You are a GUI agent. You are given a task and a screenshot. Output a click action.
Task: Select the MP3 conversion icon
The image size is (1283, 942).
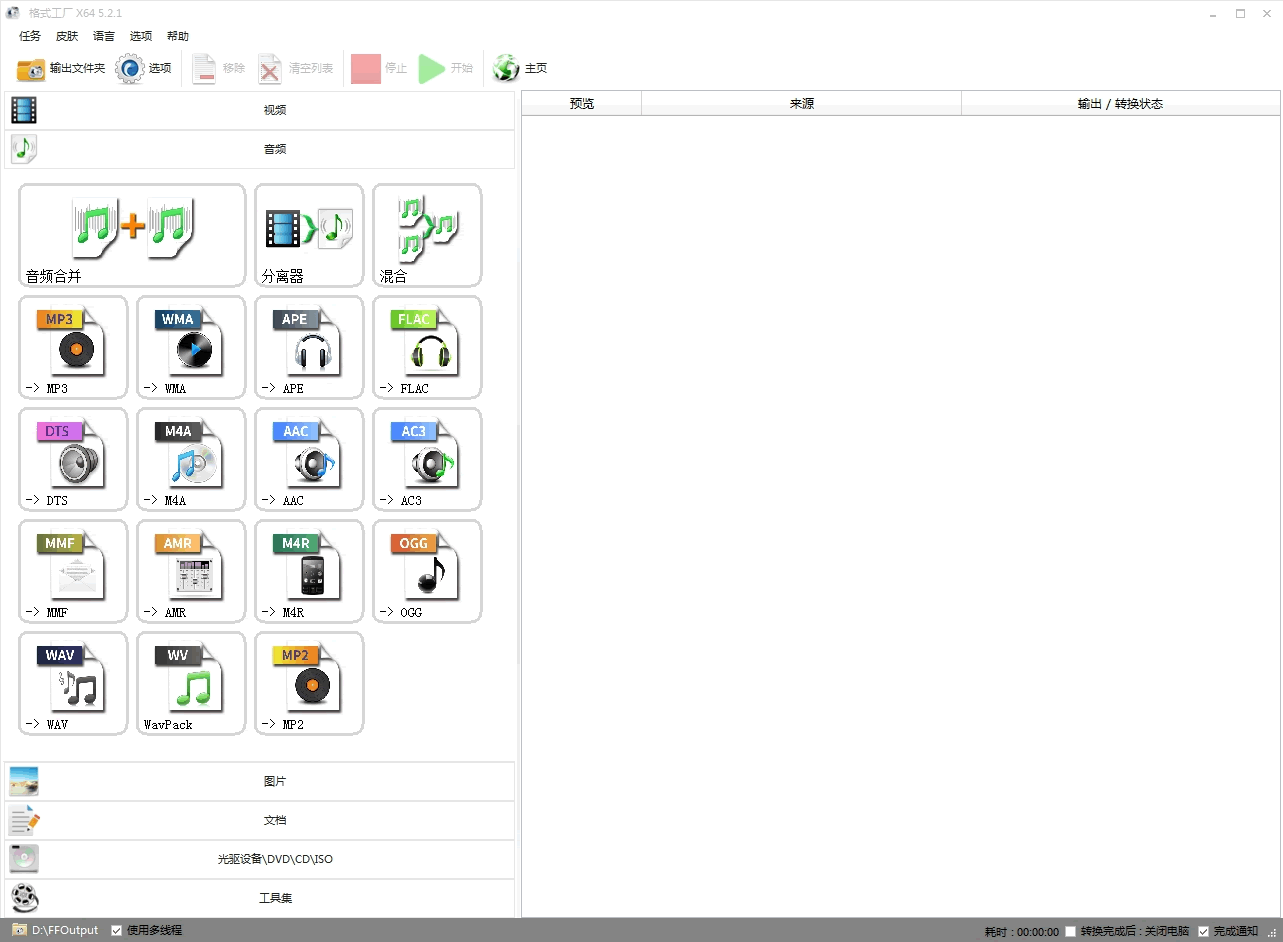(73, 347)
